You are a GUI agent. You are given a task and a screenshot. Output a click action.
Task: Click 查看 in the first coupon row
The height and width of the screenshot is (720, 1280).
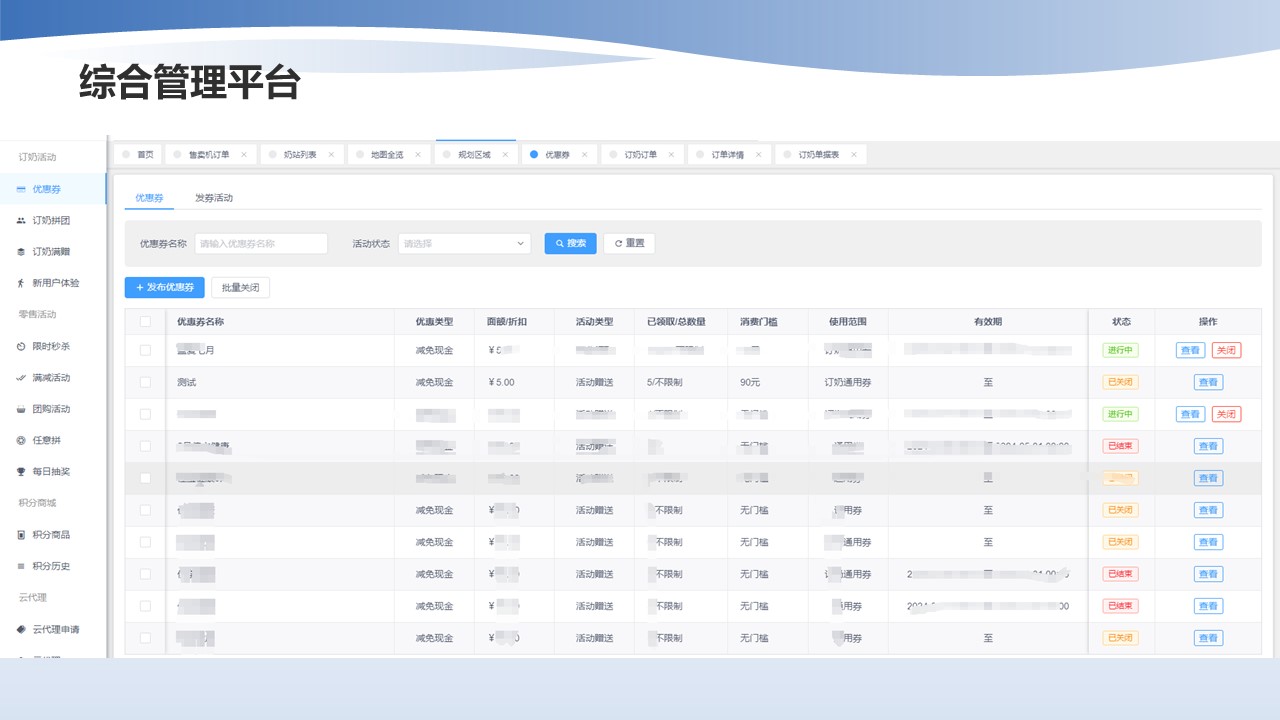tap(1190, 350)
